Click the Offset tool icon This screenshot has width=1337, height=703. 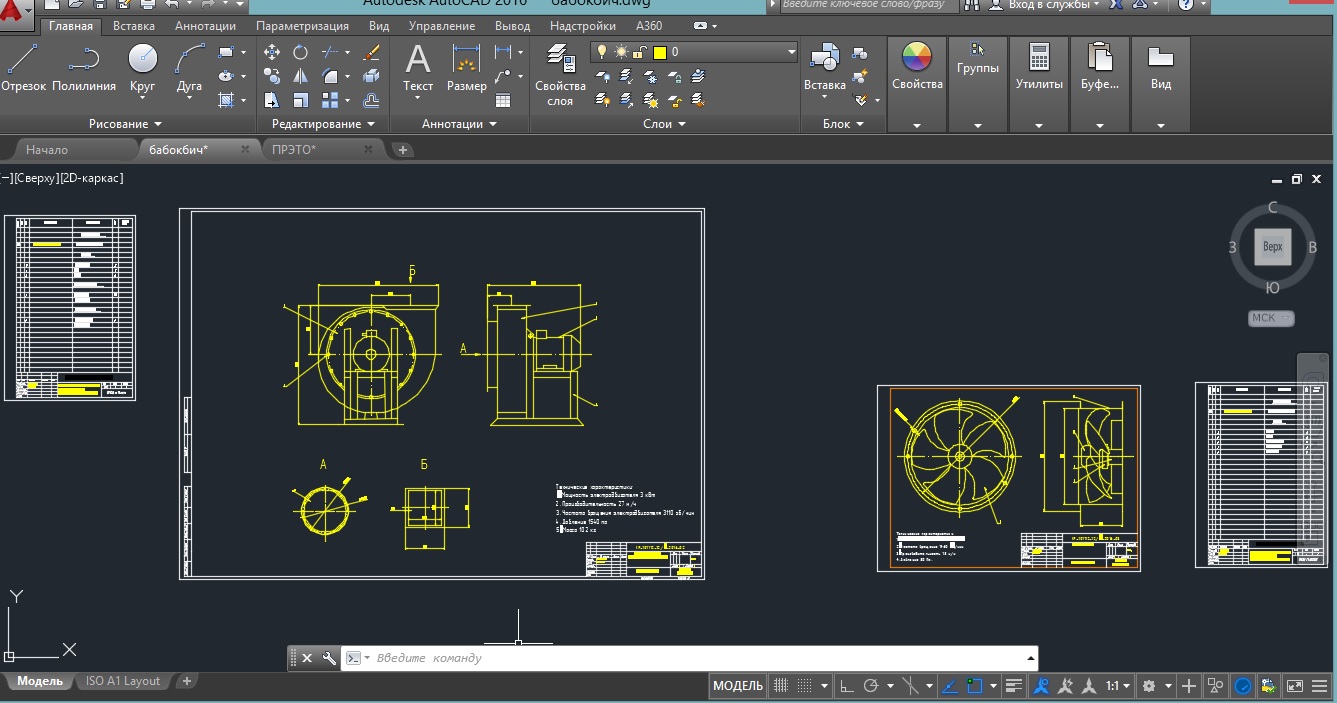tap(371, 100)
